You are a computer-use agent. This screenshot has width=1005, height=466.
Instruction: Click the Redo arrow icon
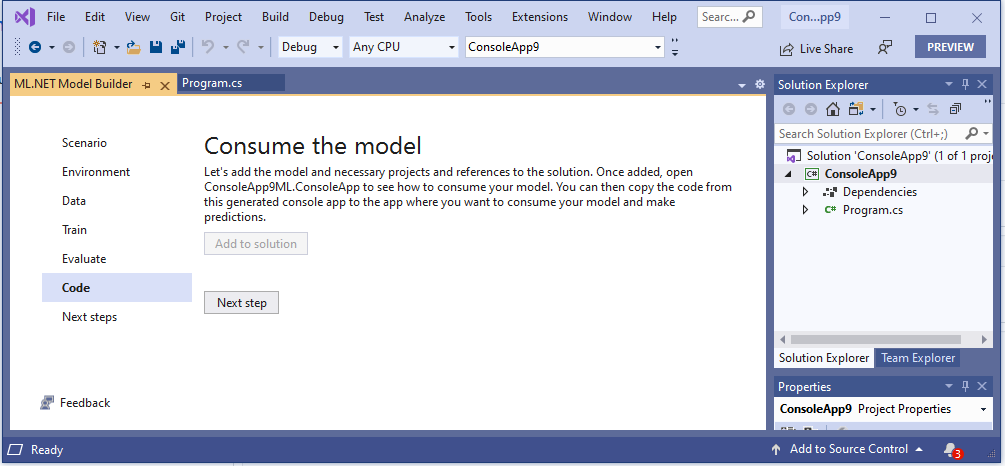click(243, 47)
